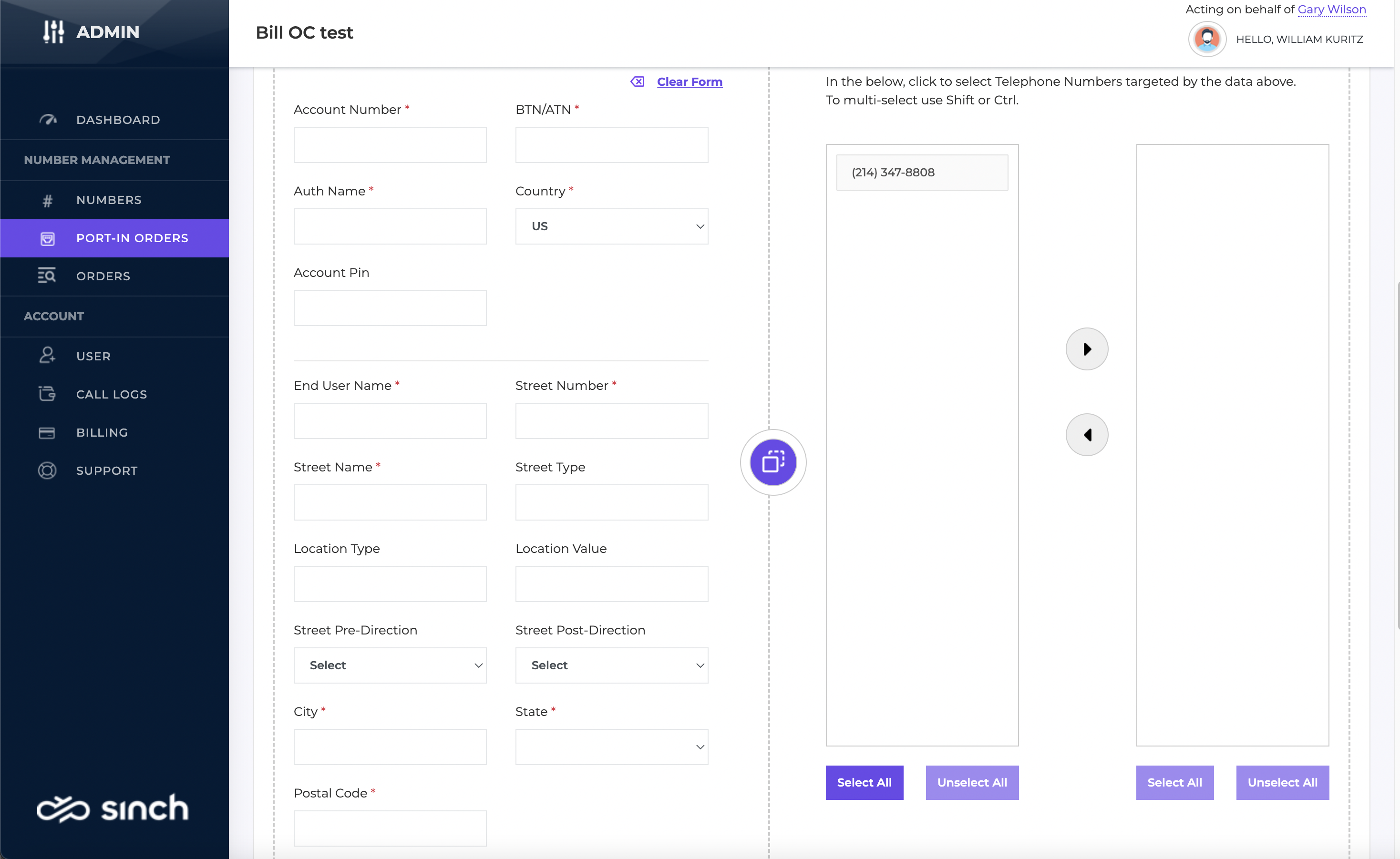The height and width of the screenshot is (859, 1400).
Task: Click the Account Number input field
Action: click(x=390, y=145)
